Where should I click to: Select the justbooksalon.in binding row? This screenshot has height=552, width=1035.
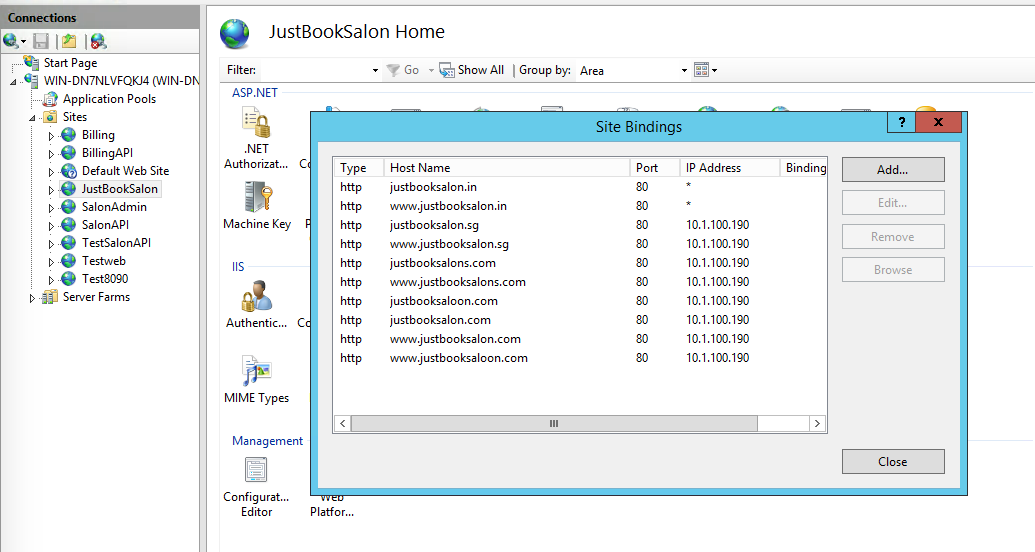tap(580, 187)
